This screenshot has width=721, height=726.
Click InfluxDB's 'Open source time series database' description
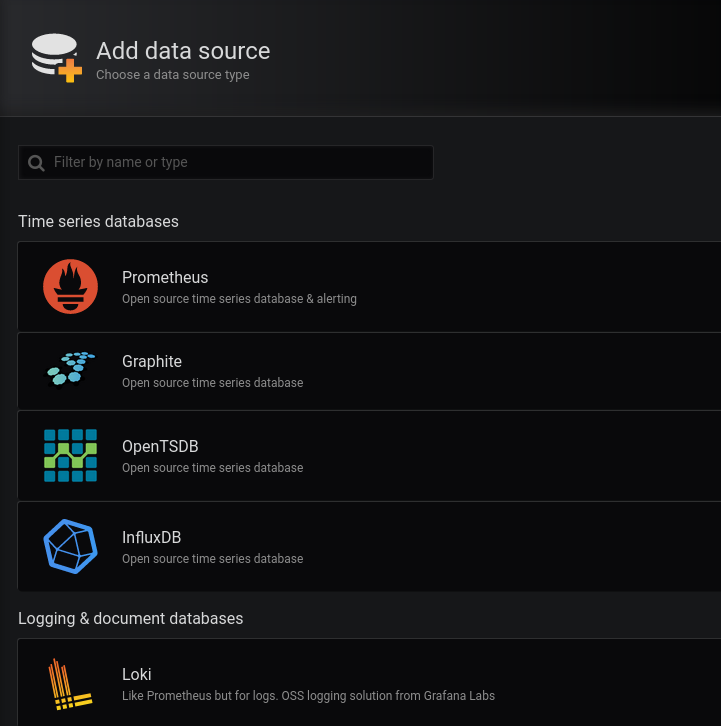click(213, 559)
